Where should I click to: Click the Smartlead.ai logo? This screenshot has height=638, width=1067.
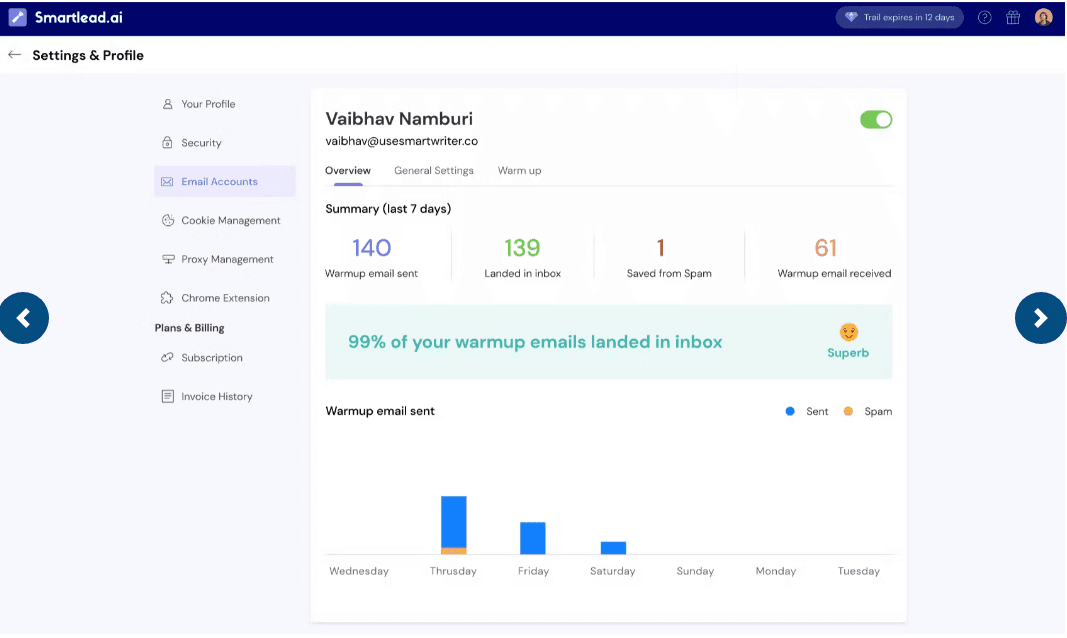click(x=67, y=17)
